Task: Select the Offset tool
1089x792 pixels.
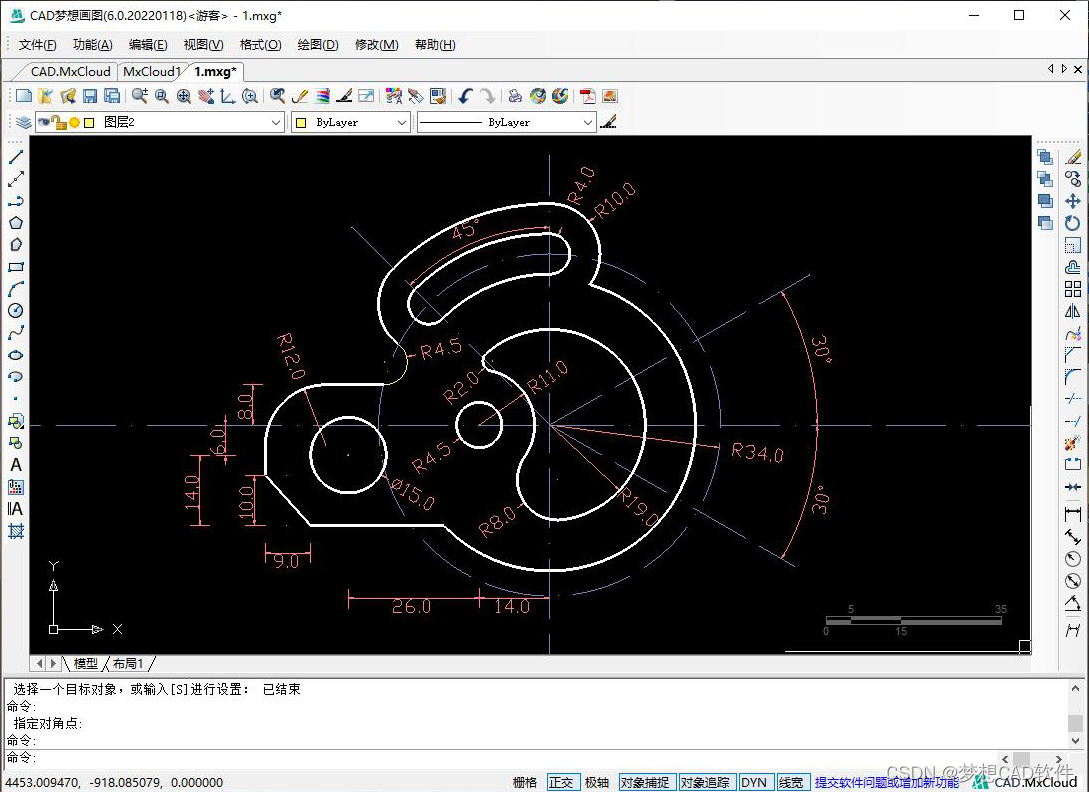Action: 1073,267
